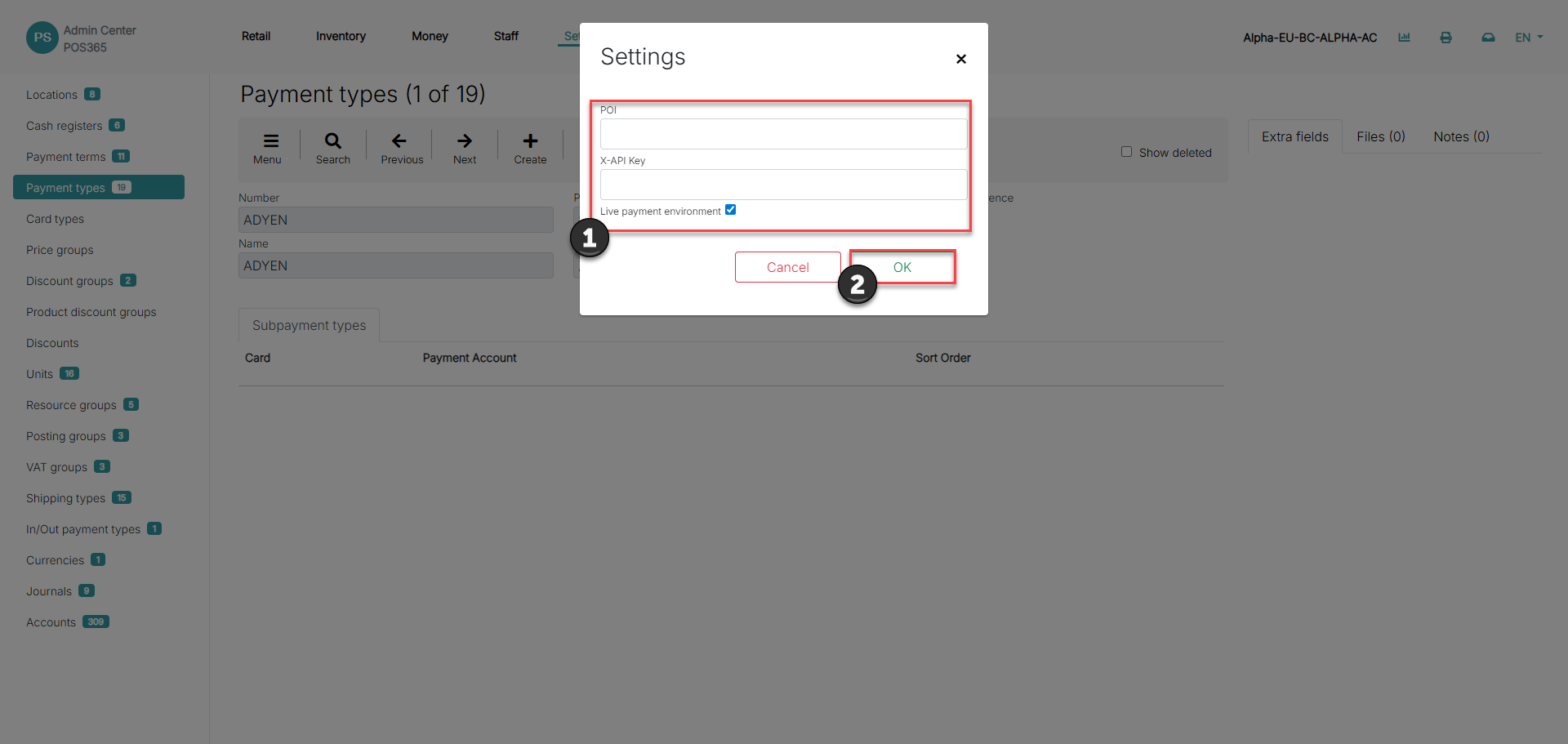
Task: Open Price groups in sidebar
Action: [60, 250]
